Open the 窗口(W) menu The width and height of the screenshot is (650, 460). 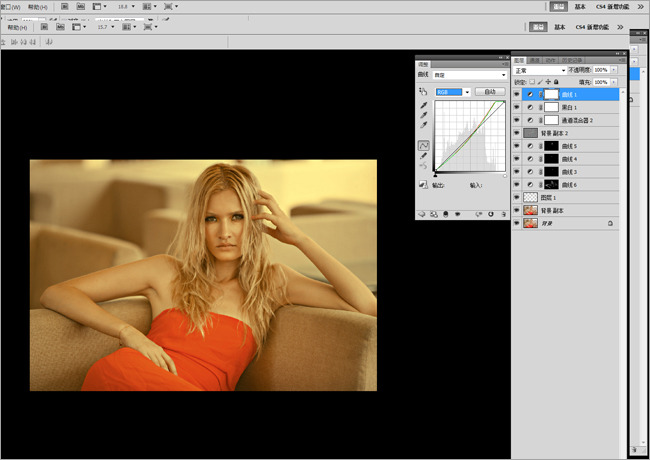click(x=10, y=7)
